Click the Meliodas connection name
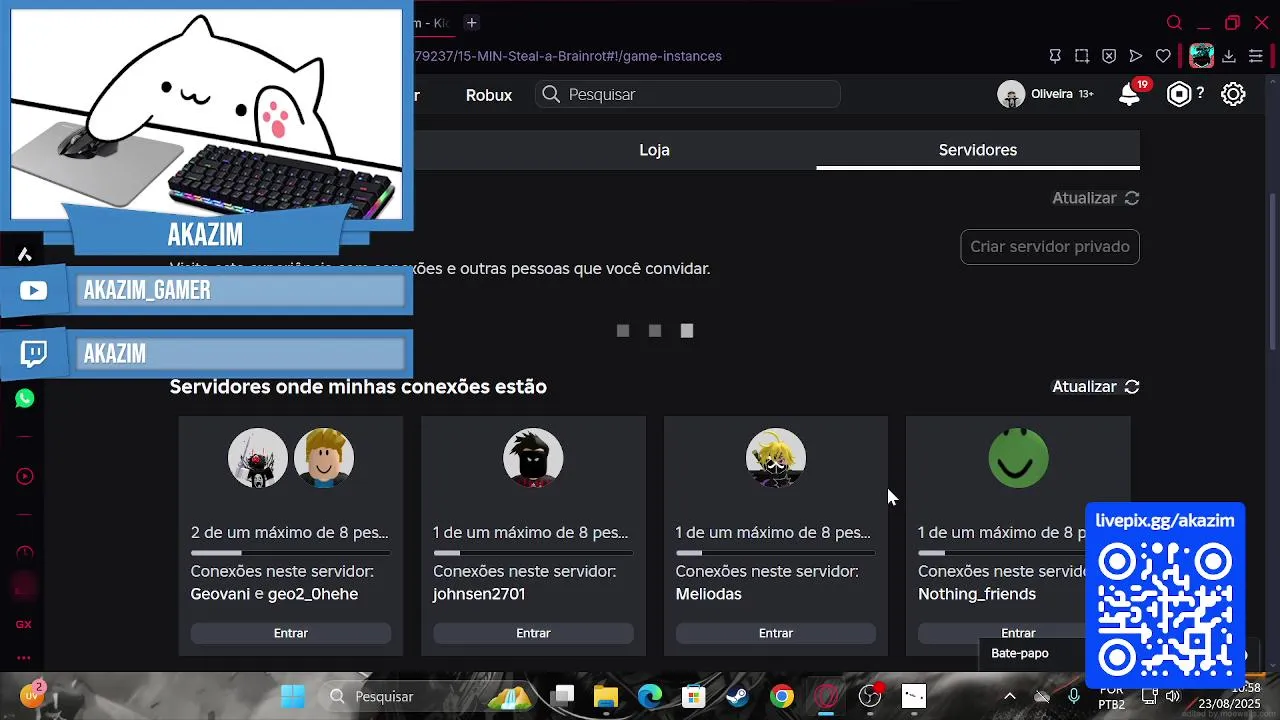1280x720 pixels. [x=709, y=594]
